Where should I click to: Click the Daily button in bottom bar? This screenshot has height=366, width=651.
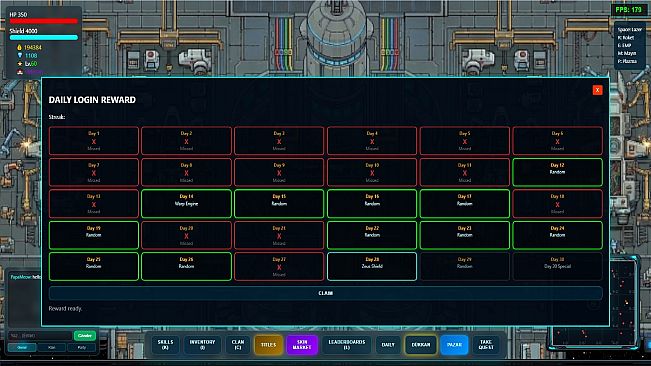coord(388,345)
